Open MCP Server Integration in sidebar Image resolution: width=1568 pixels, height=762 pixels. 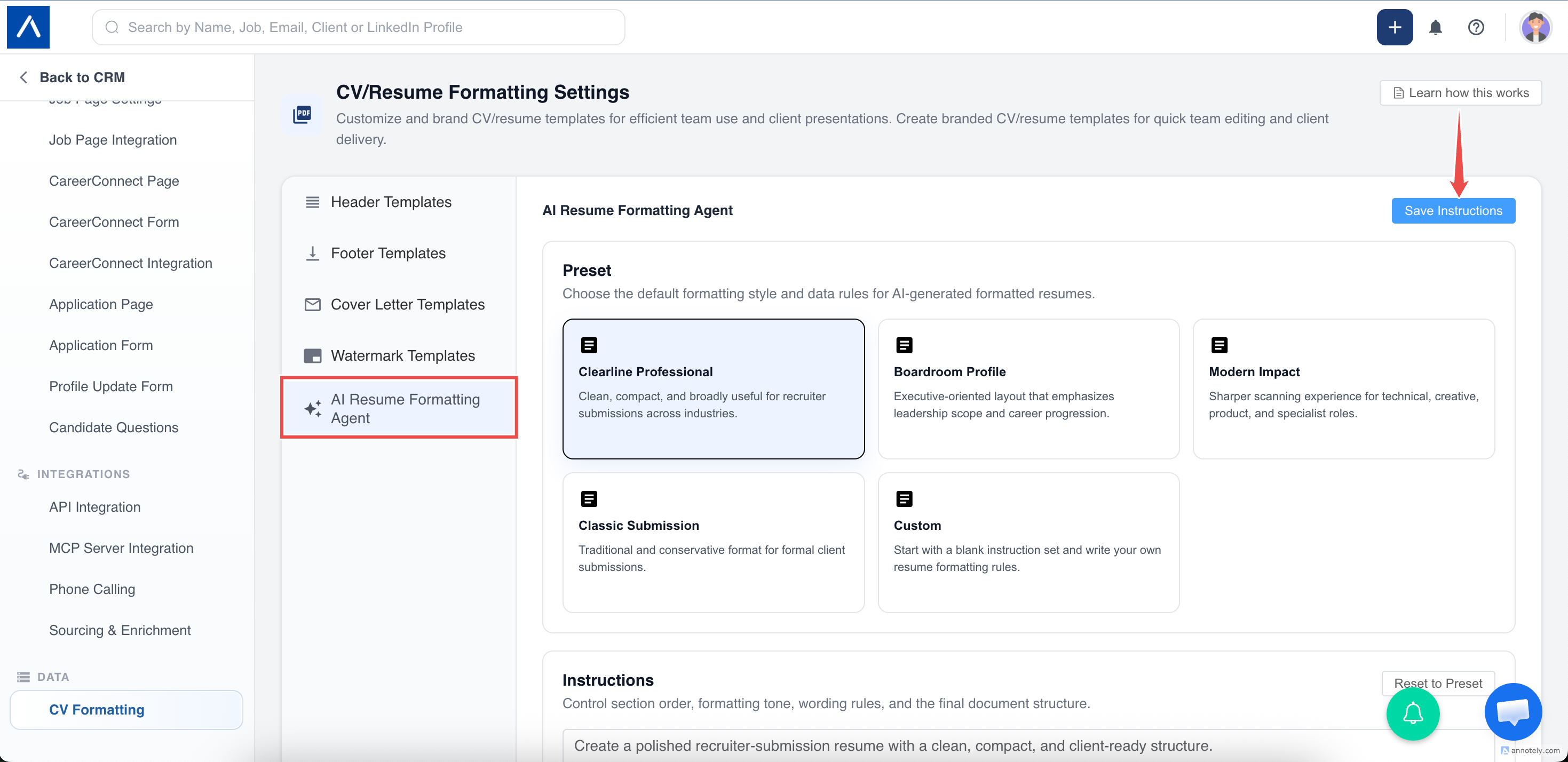121,549
